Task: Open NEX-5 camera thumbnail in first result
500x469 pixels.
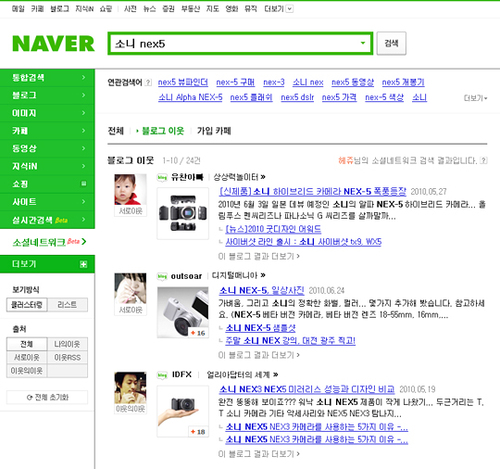Action: (x=183, y=213)
